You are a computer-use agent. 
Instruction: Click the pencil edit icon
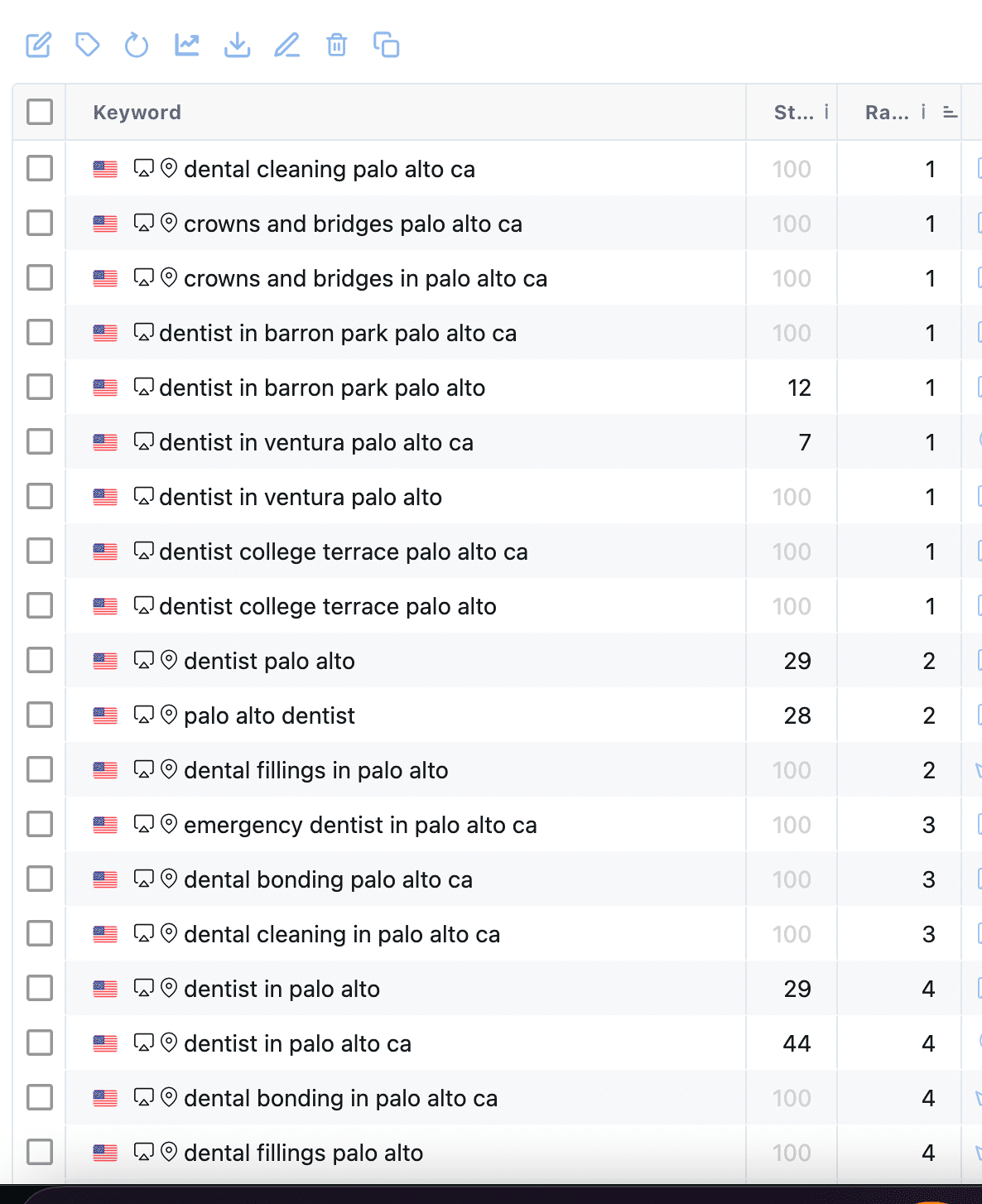click(286, 45)
